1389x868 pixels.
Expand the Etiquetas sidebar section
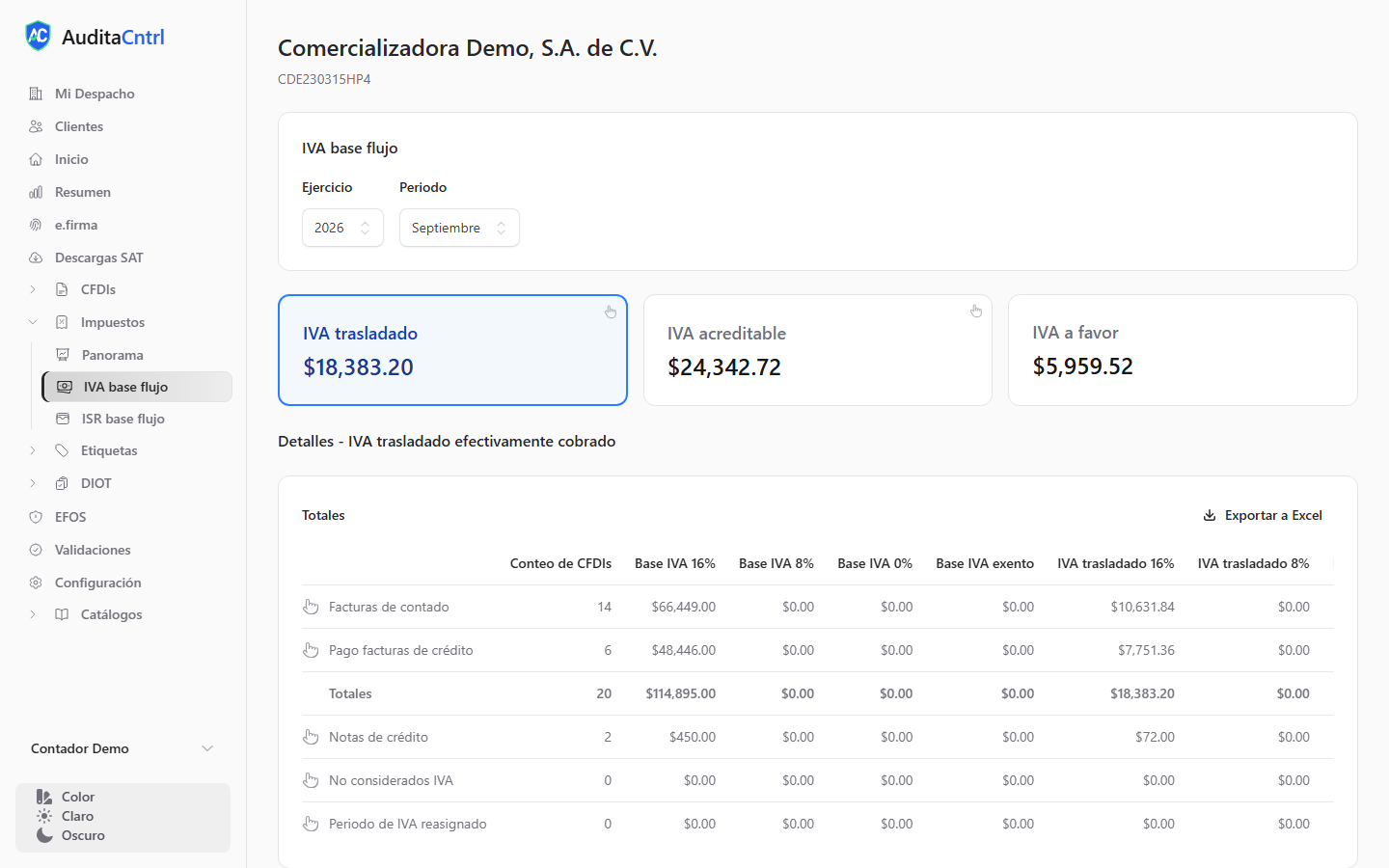(33, 450)
